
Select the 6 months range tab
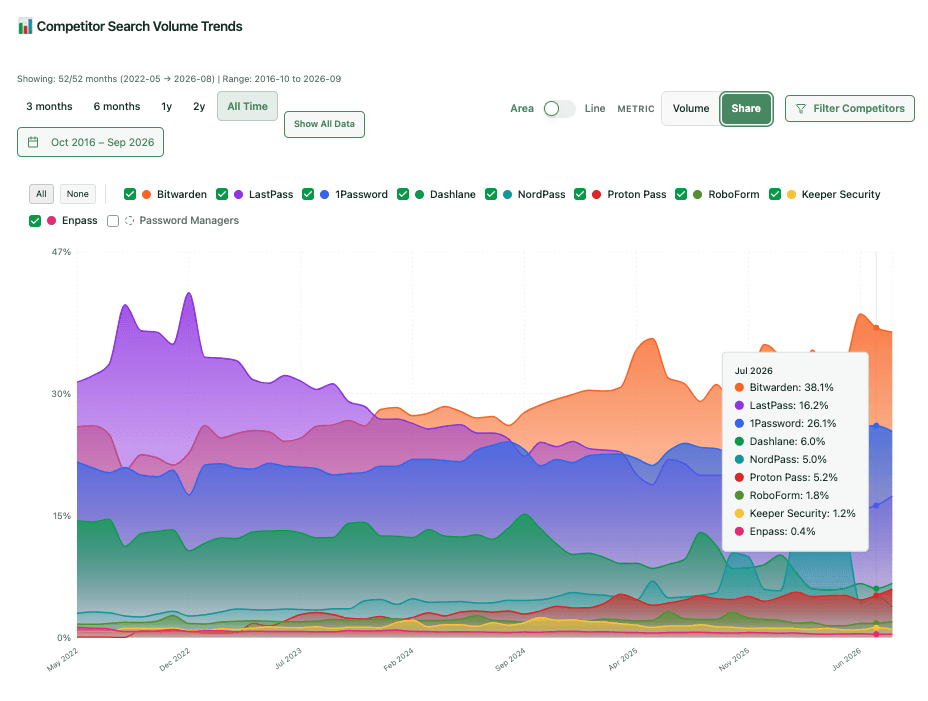click(117, 107)
